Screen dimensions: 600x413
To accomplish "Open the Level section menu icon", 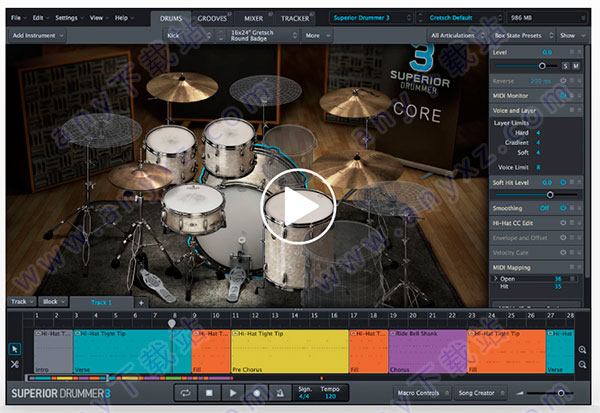I will click(x=572, y=52).
